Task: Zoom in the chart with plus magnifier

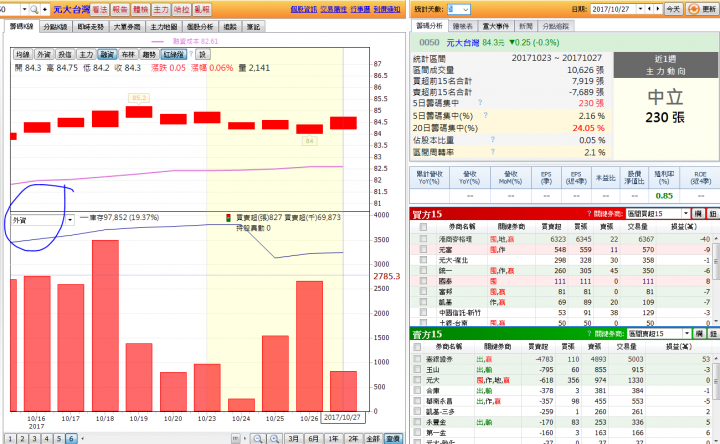Action: coord(275,438)
